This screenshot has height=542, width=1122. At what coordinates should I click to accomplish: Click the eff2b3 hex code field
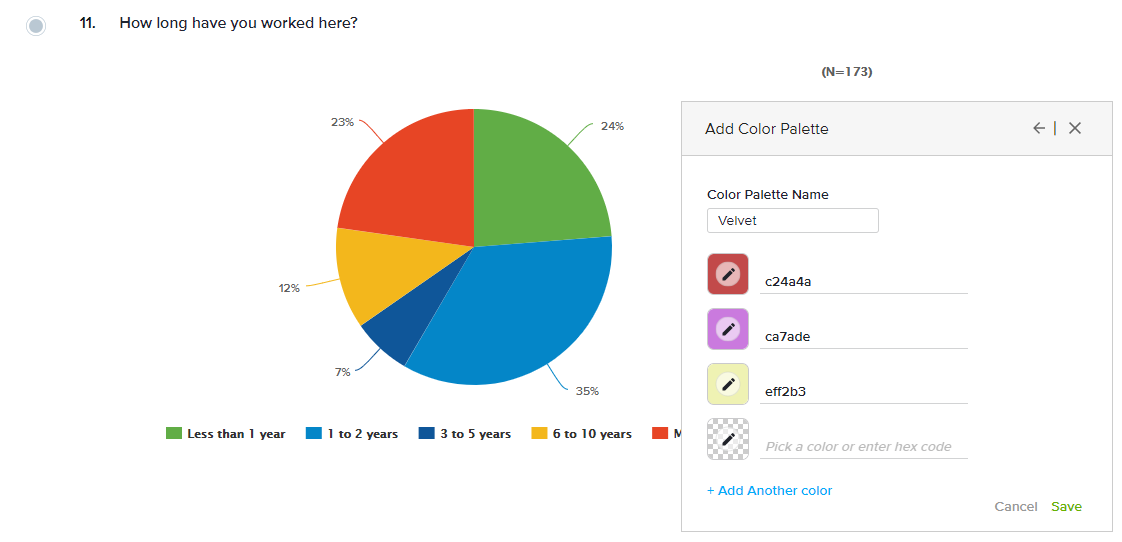[x=863, y=391]
